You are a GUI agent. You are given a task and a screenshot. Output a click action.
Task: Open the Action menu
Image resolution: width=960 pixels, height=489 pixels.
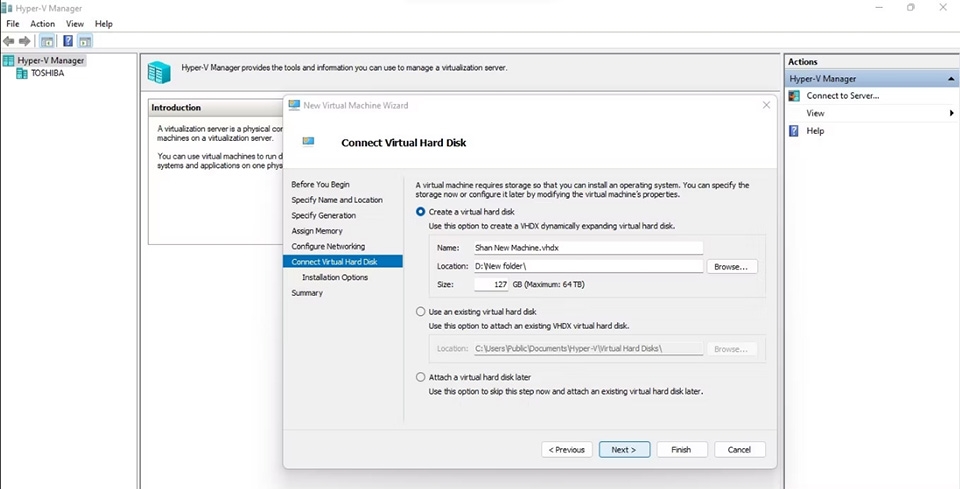[x=43, y=24]
